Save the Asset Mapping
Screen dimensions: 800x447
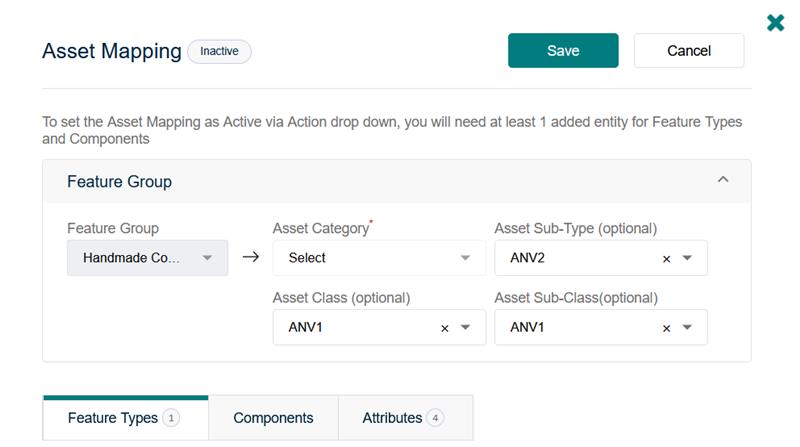(x=563, y=51)
